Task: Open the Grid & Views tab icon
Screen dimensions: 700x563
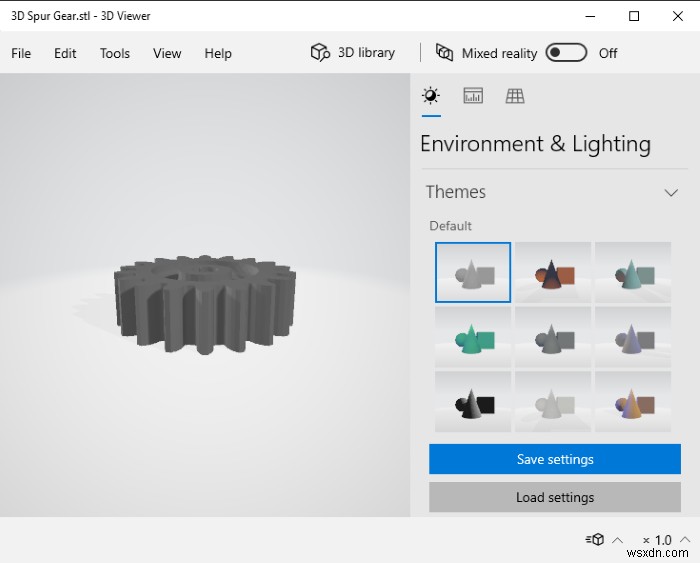Action: coord(515,96)
